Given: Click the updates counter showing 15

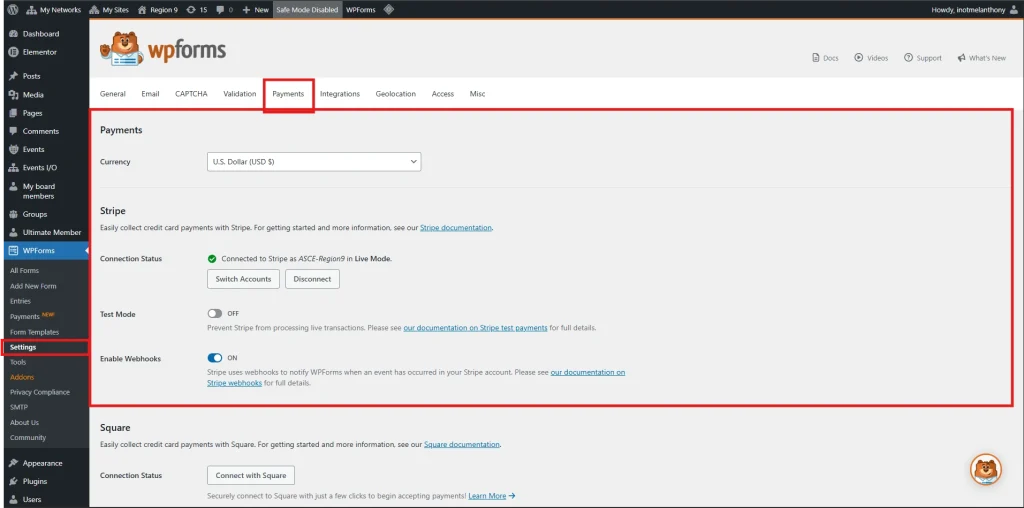Looking at the screenshot, I should pos(197,10).
